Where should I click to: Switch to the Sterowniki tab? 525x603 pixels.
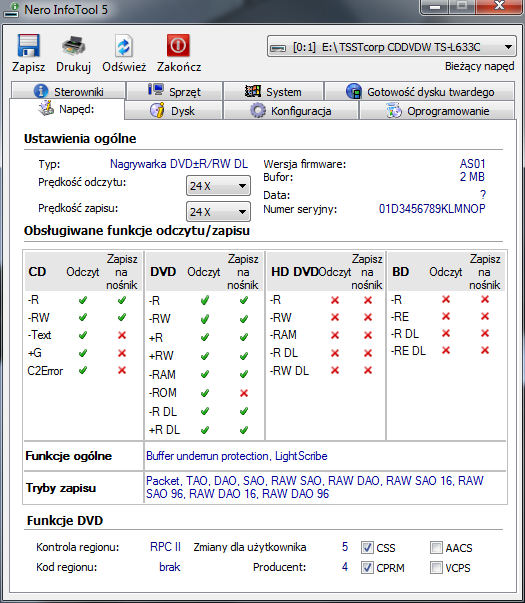68,91
